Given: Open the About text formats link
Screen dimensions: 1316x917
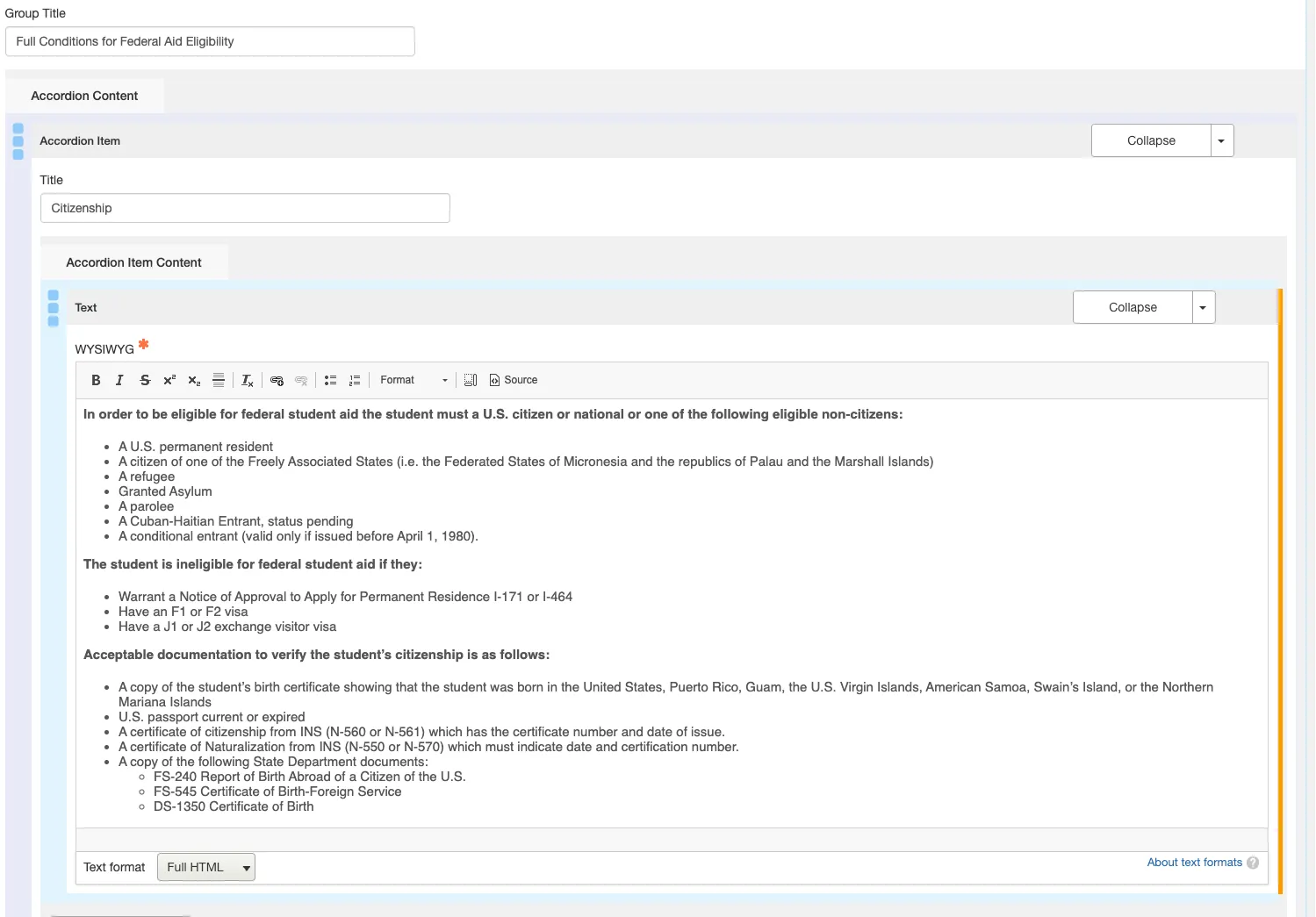Looking at the screenshot, I should pyautogui.click(x=1194, y=863).
